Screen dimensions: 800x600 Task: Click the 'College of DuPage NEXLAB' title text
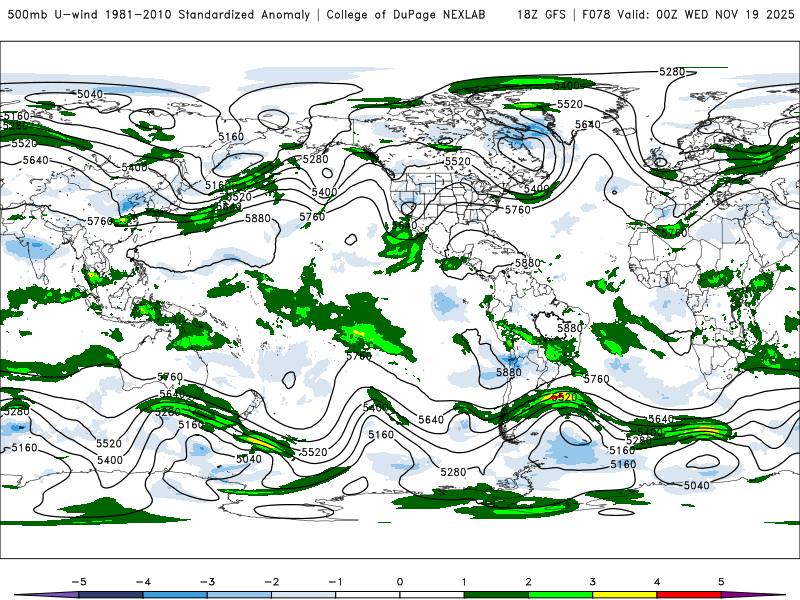coord(406,15)
